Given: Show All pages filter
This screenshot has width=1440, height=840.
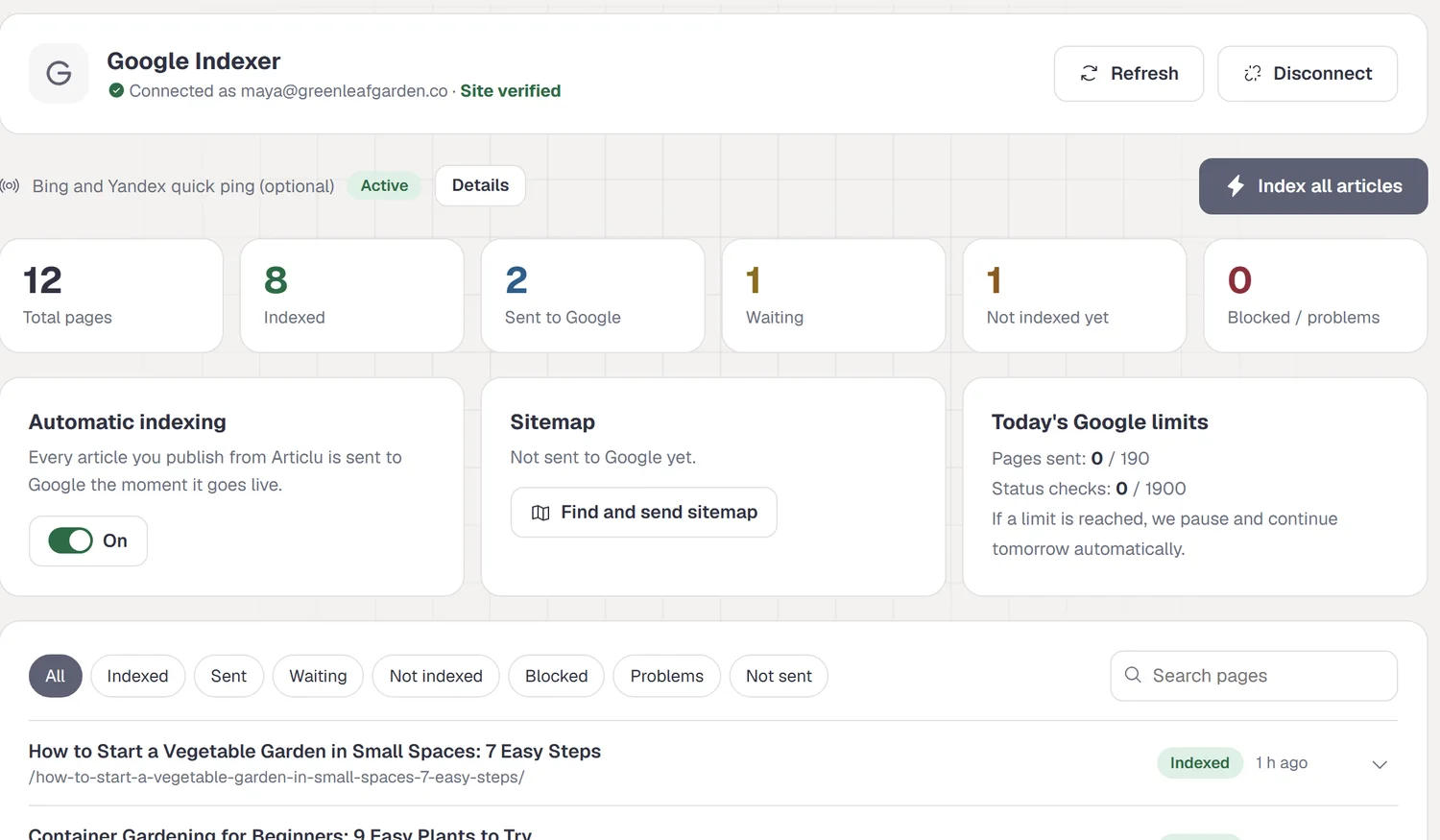Looking at the screenshot, I should tap(56, 676).
